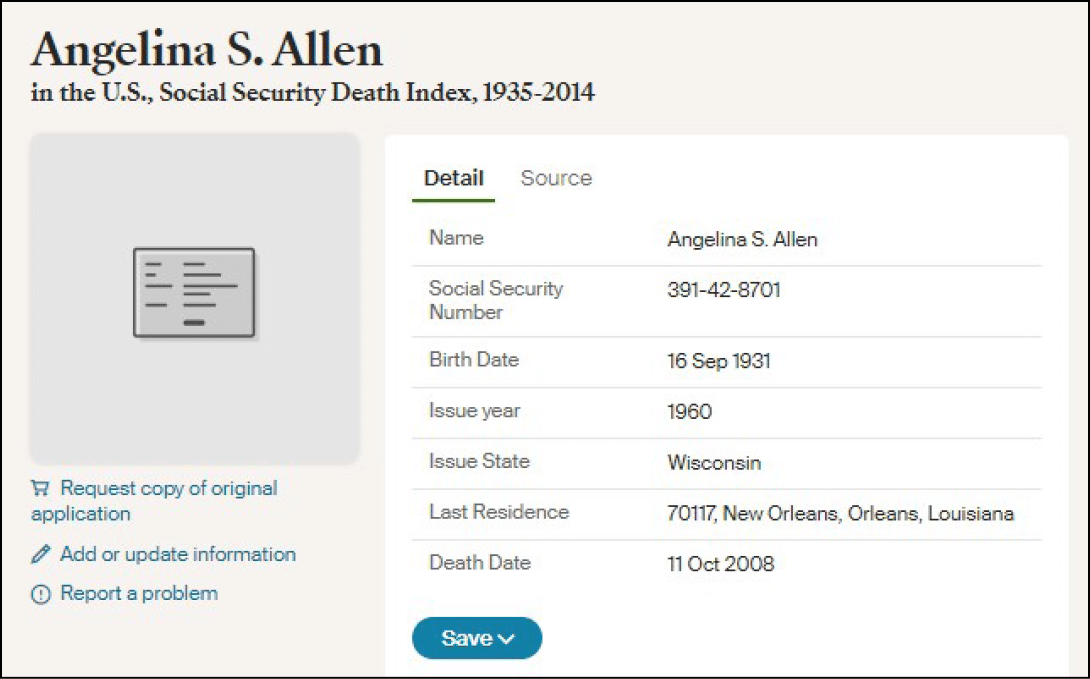Click Add or update information link
1090x679 pixels.
click(x=178, y=554)
